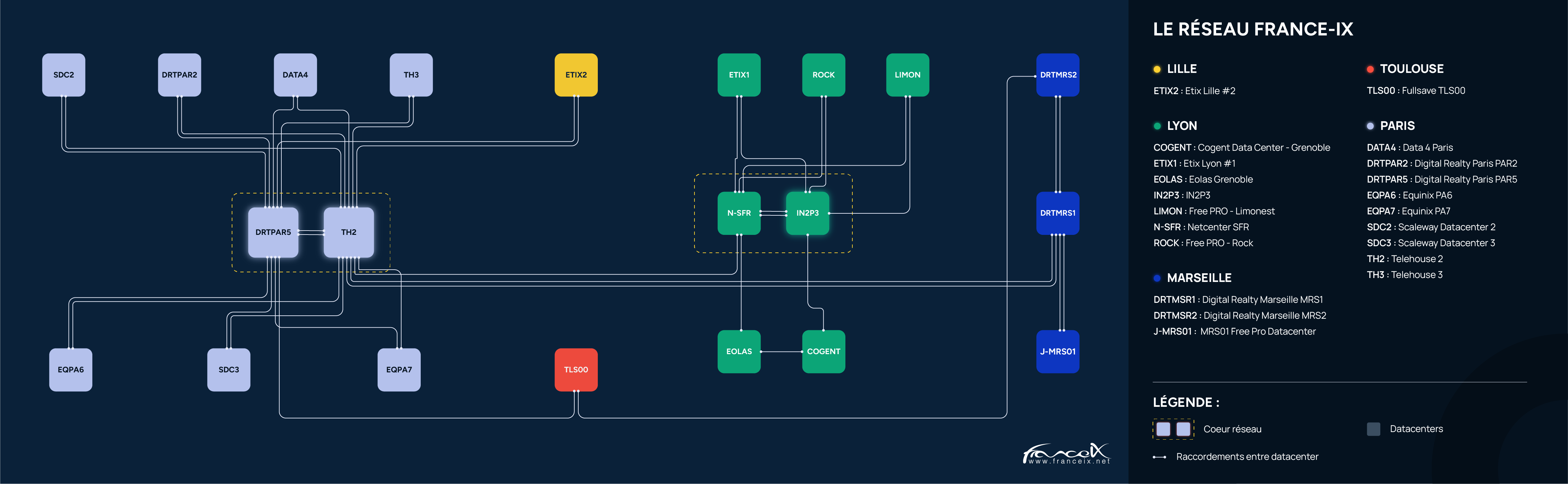Image resolution: width=1568 pixels, height=484 pixels.
Task: Click 'J-MRS01 : MRS01 Free Pro Datacenter'
Action: tap(1234, 331)
